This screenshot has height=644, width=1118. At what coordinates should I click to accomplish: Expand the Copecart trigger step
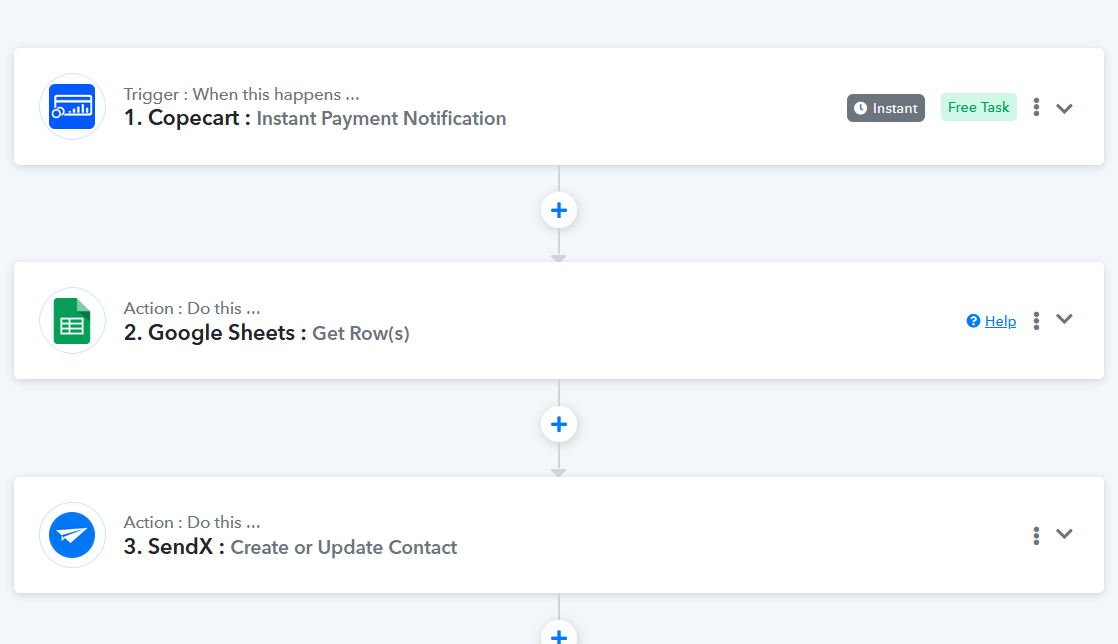(x=1065, y=108)
